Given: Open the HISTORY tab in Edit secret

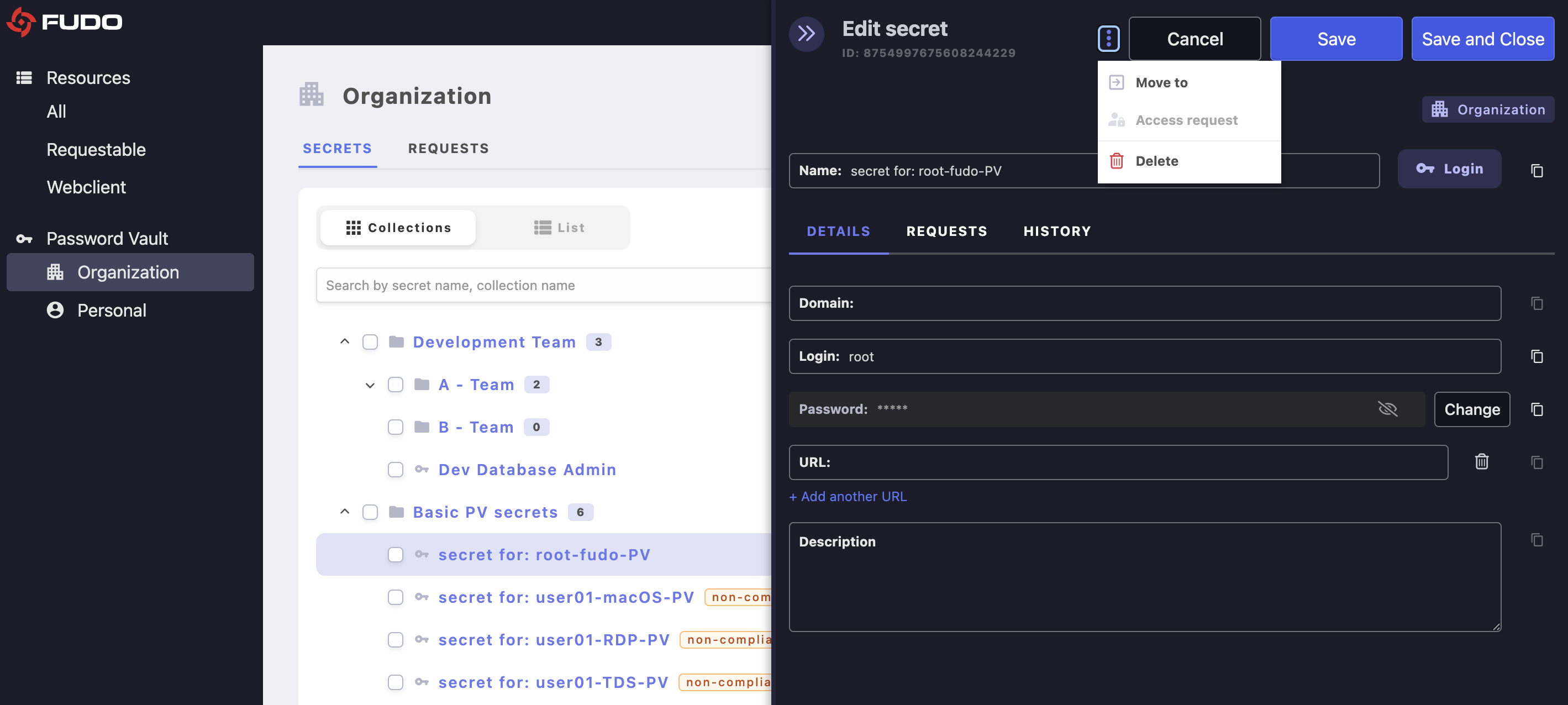Looking at the screenshot, I should tap(1057, 232).
